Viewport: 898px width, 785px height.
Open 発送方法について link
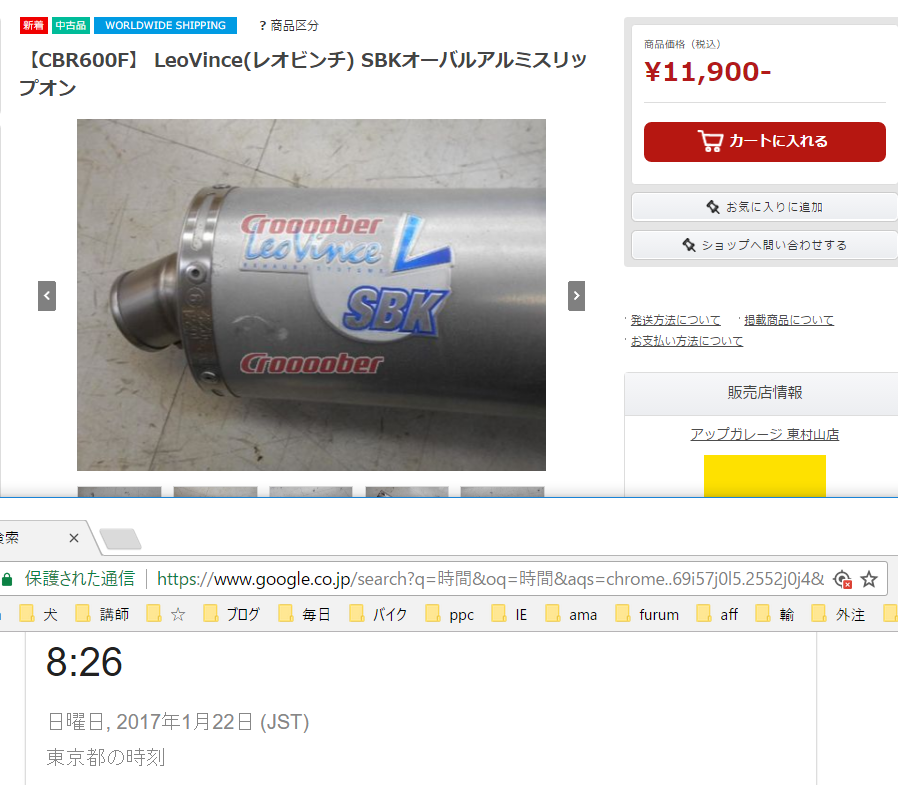pyautogui.click(x=675, y=320)
